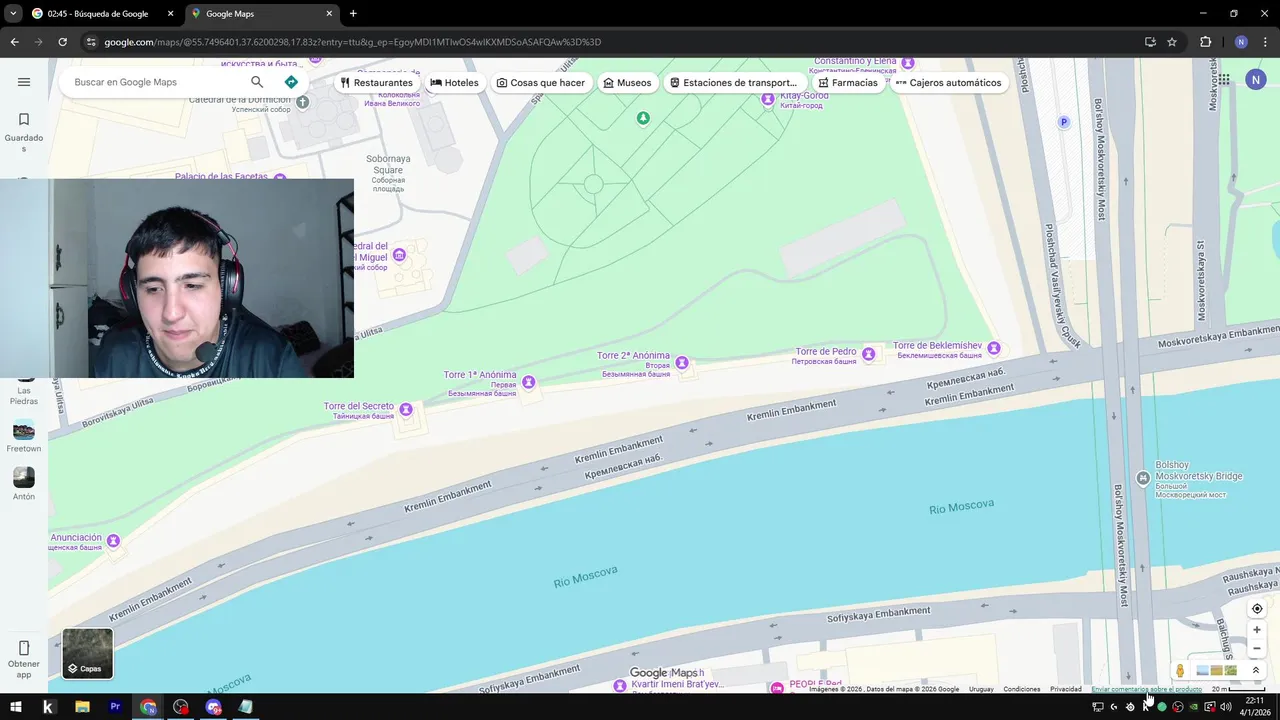The image size is (1280, 720).
Task: Select Cajeros automáticos chip
Action: click(949, 83)
